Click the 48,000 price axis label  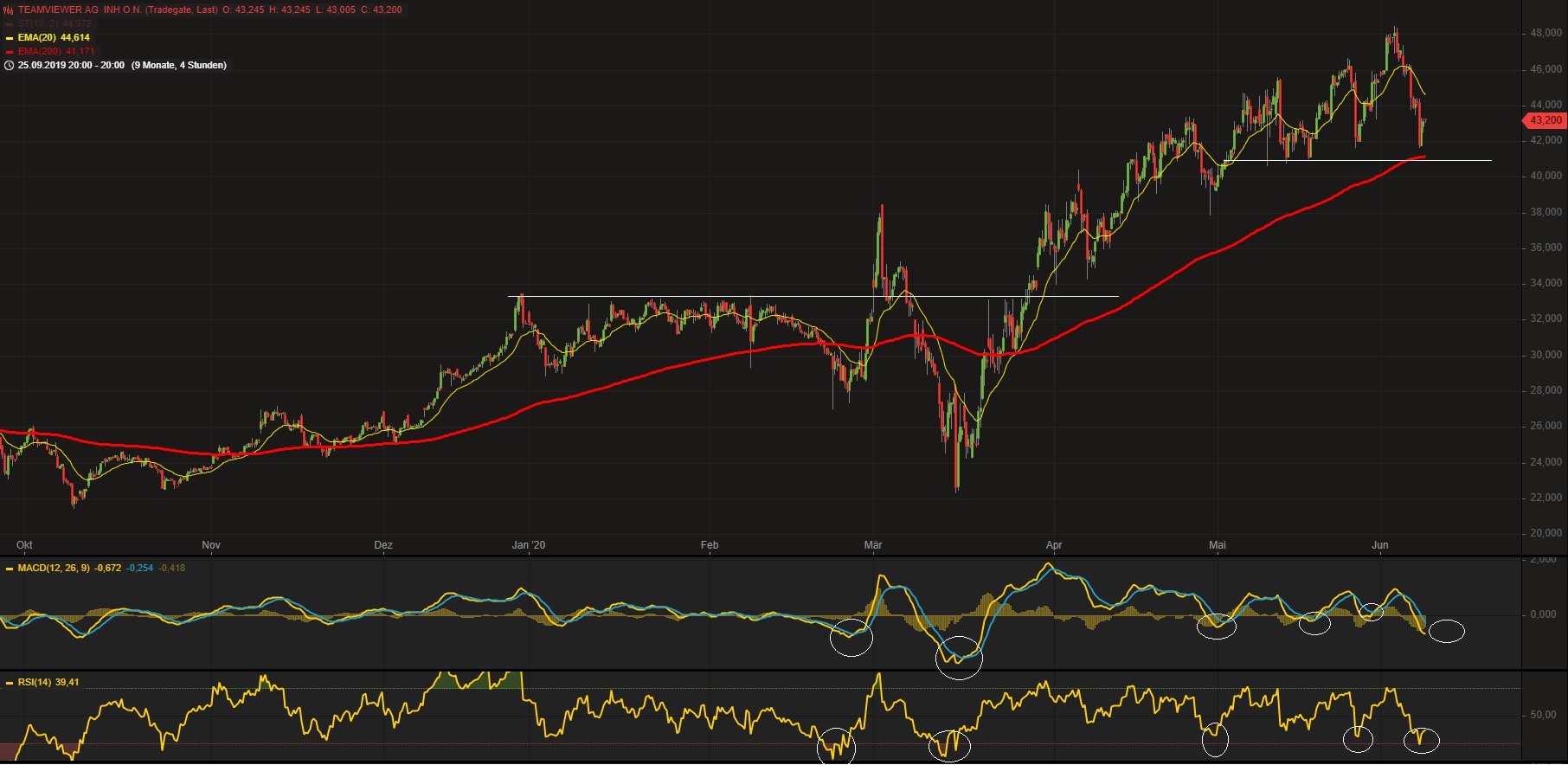[1546, 33]
